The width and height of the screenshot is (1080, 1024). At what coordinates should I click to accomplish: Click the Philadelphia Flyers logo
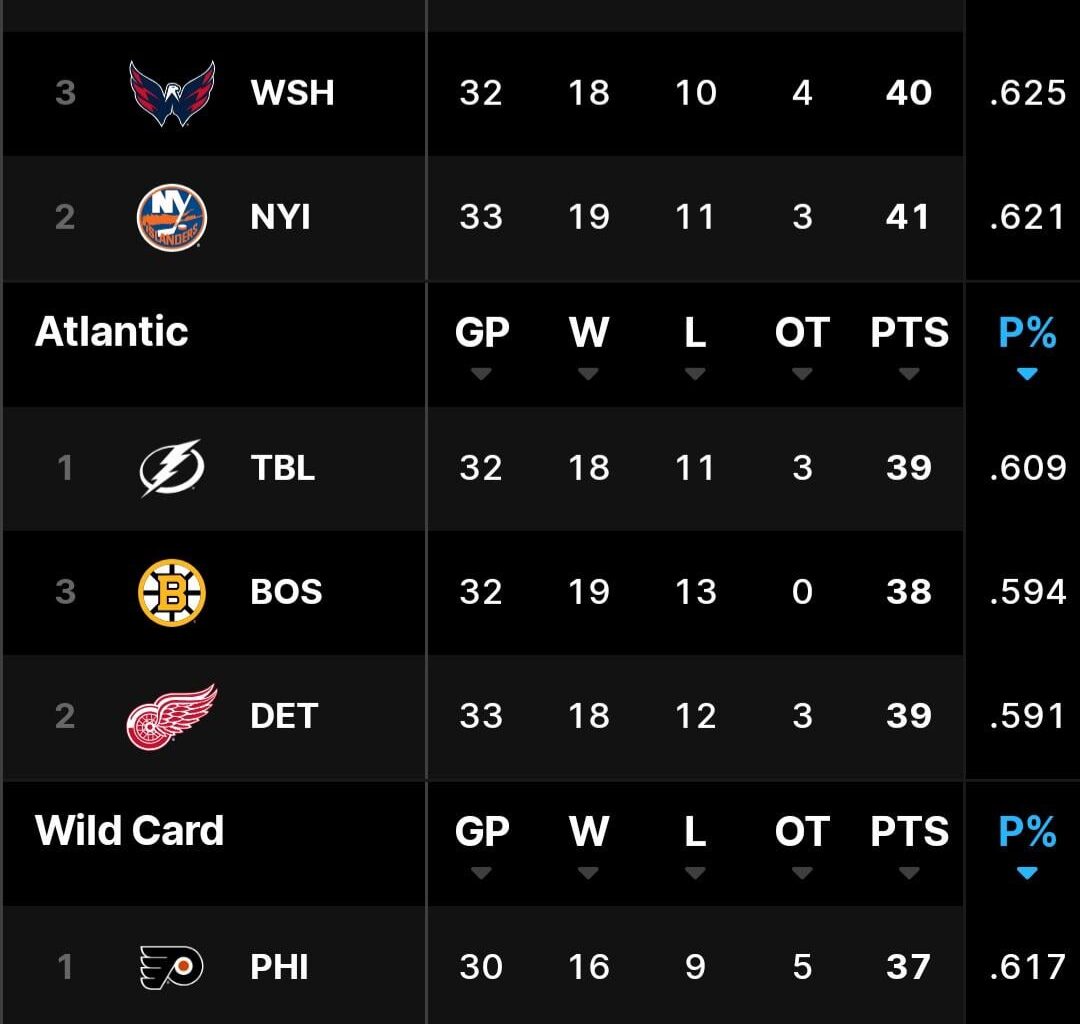pos(170,967)
